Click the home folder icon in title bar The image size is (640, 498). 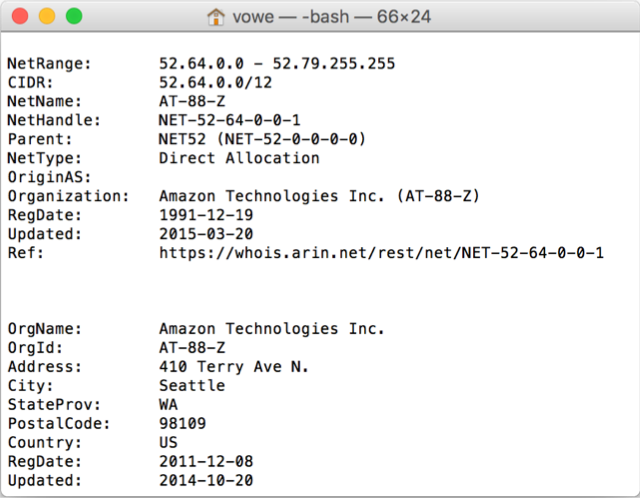click(214, 17)
